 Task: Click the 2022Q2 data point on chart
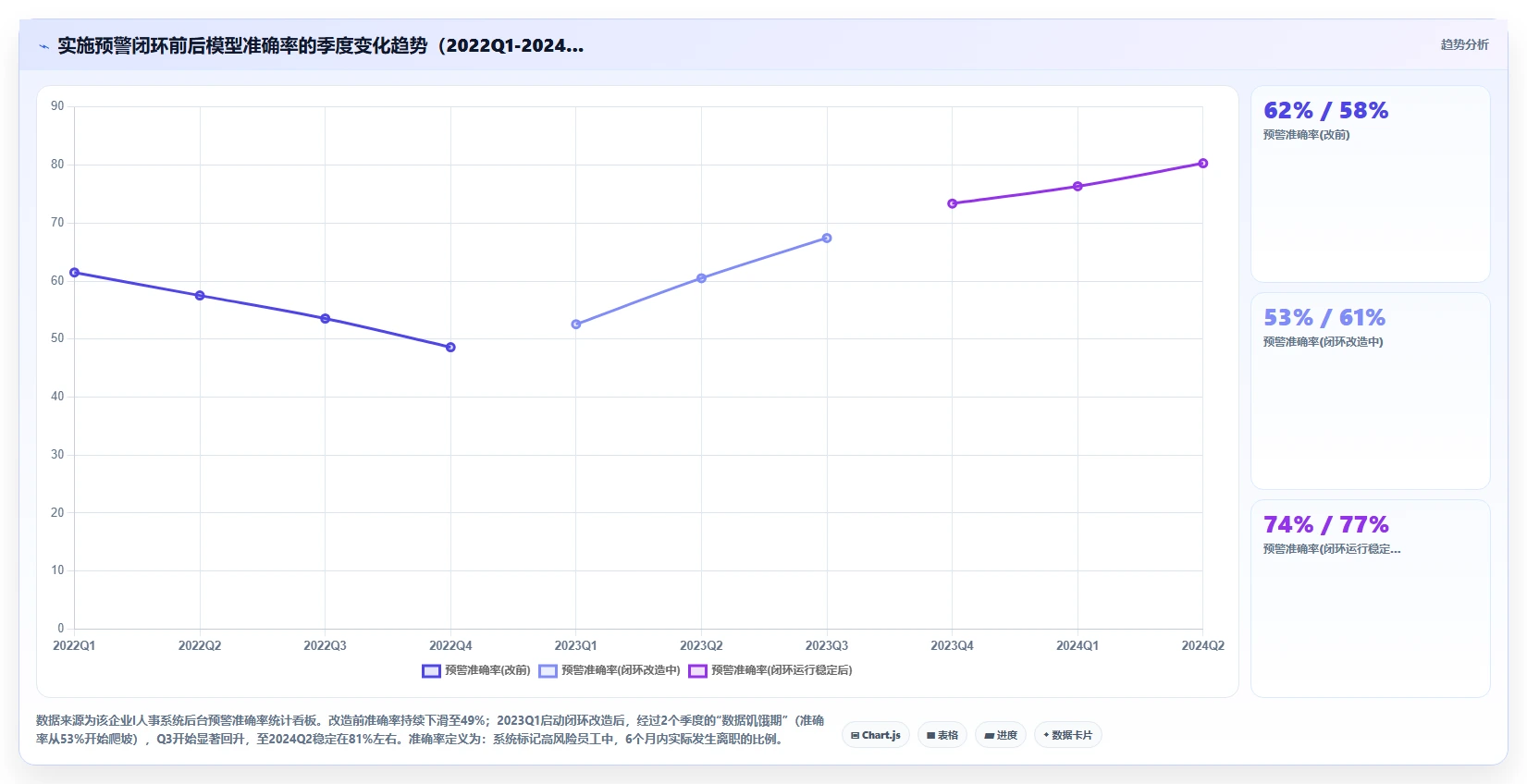point(200,296)
